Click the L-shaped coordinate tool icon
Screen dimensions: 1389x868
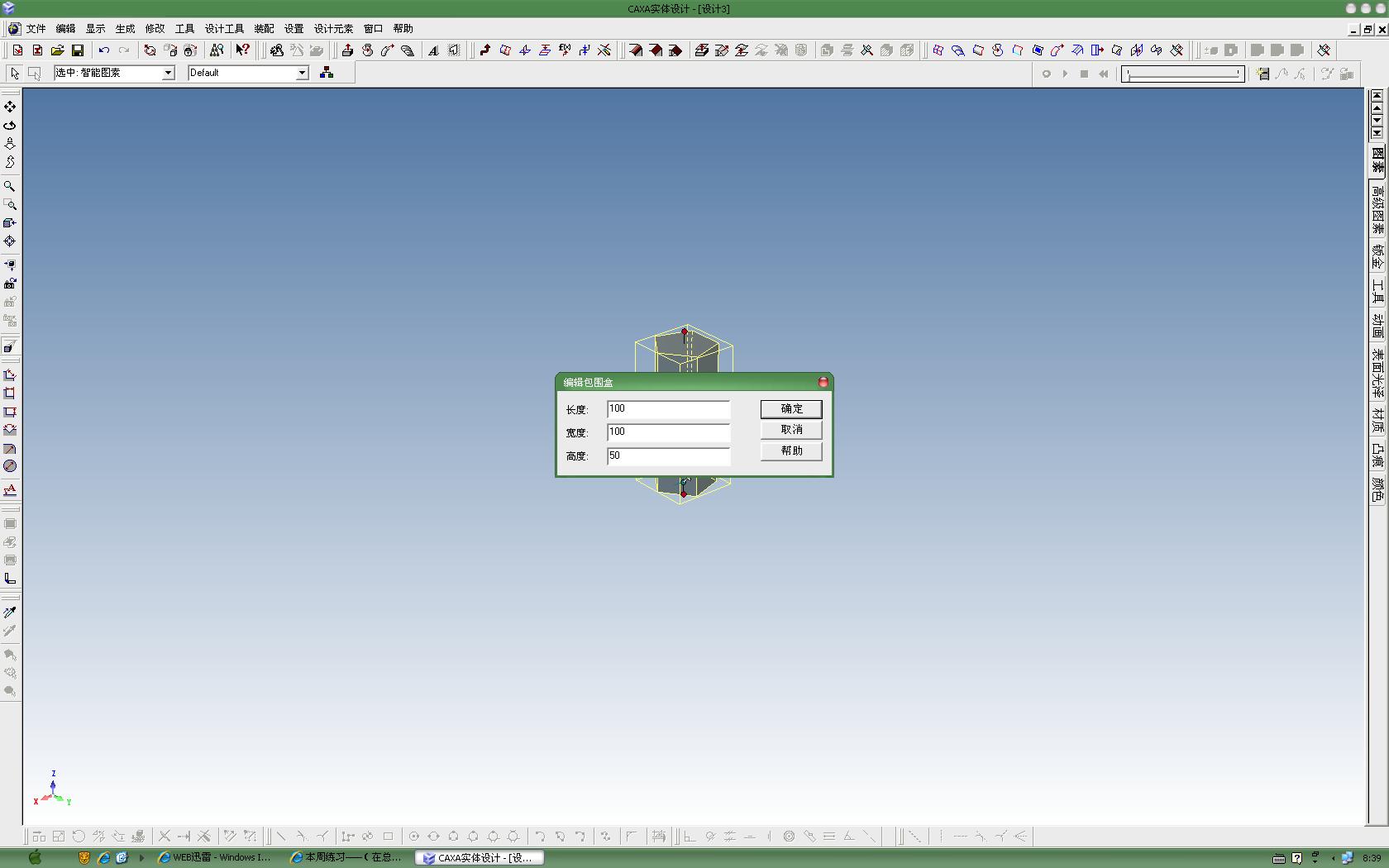tap(10, 579)
